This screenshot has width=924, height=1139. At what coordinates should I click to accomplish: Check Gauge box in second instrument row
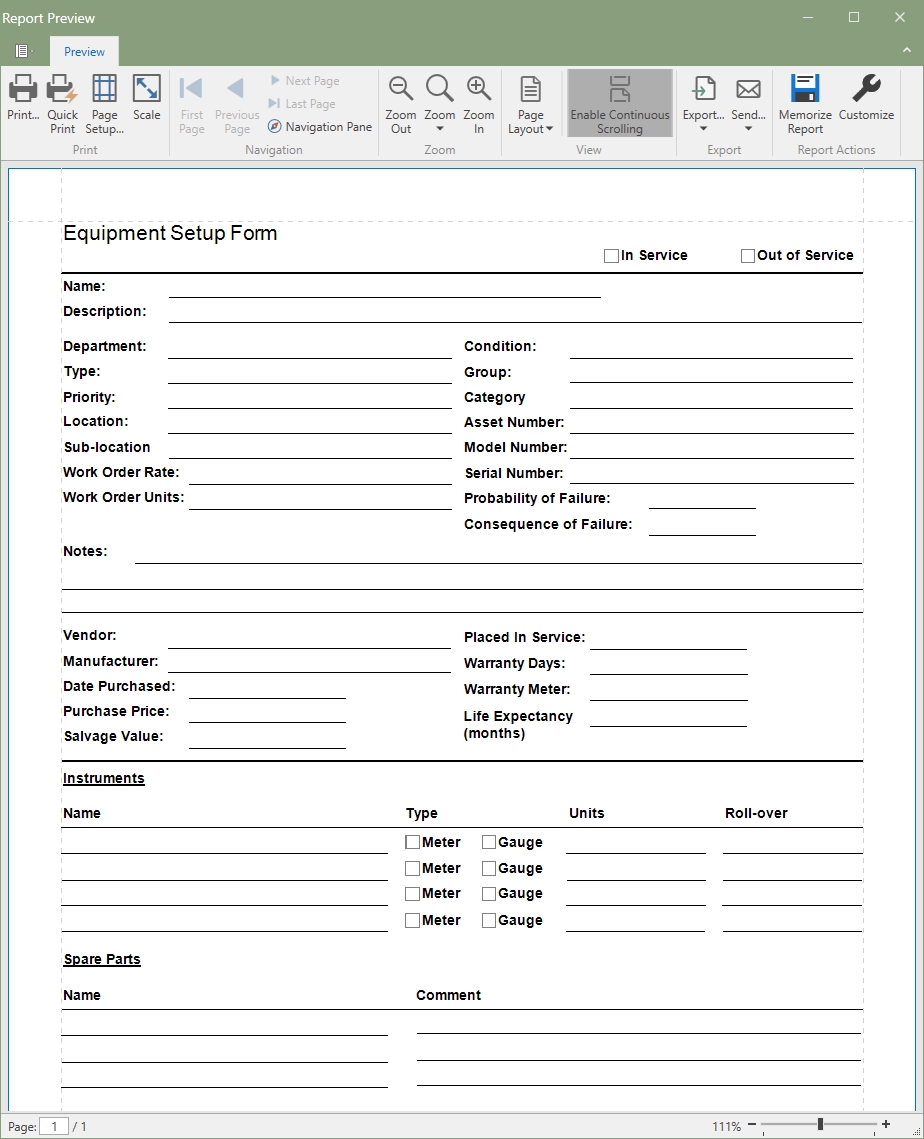[489, 868]
